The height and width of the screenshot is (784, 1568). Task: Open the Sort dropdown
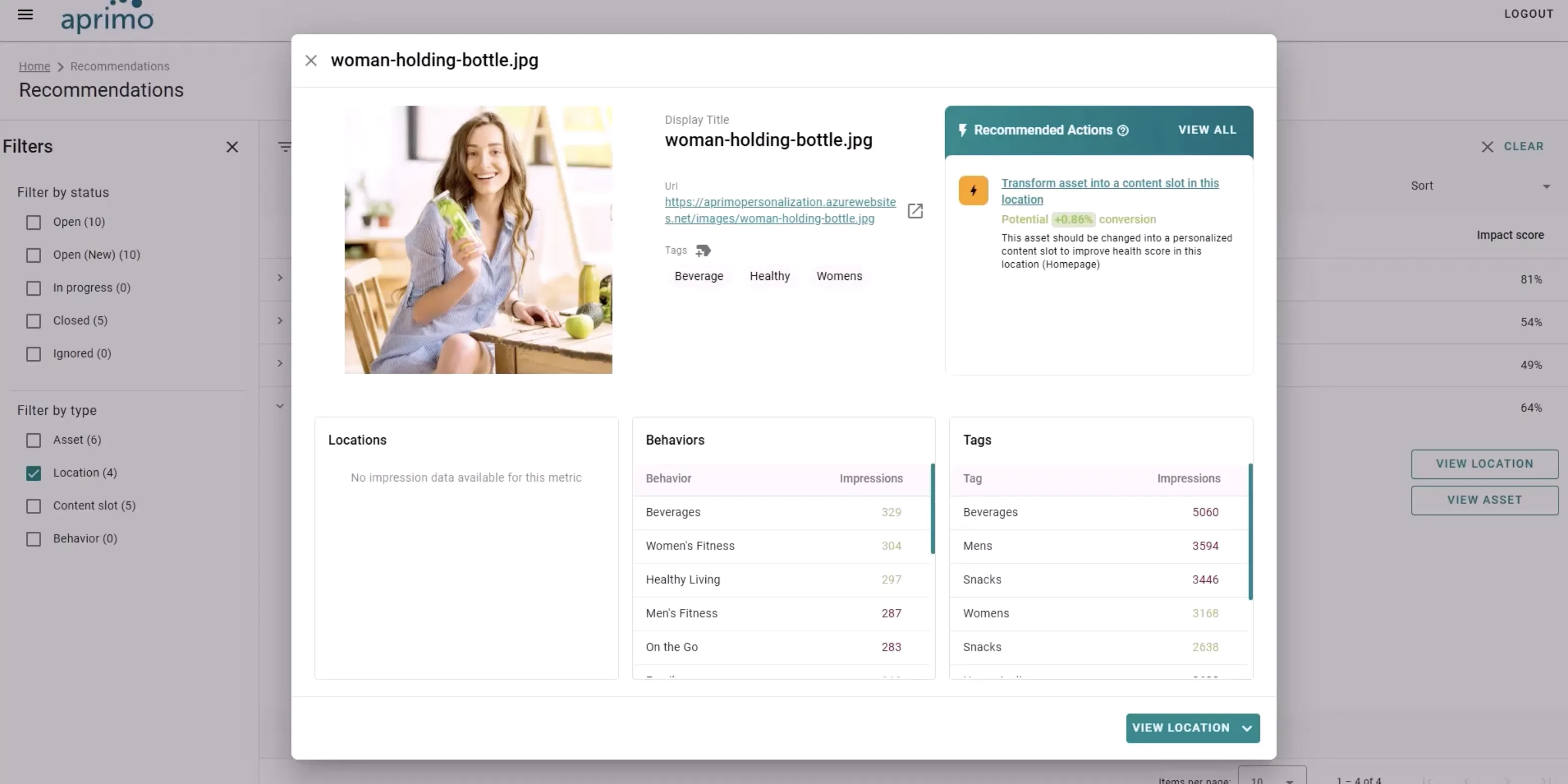(1480, 186)
